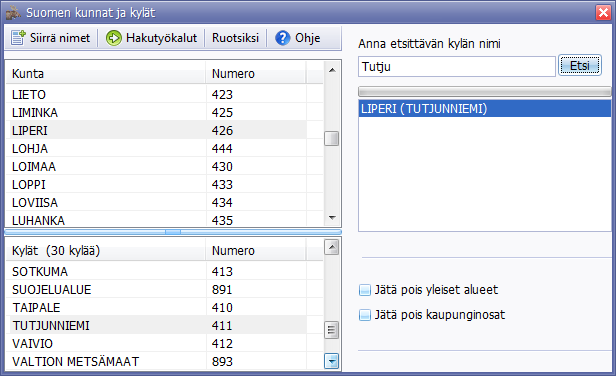Click the blue Ohje question mark icon
The height and width of the screenshot is (376, 616).
tap(282, 38)
